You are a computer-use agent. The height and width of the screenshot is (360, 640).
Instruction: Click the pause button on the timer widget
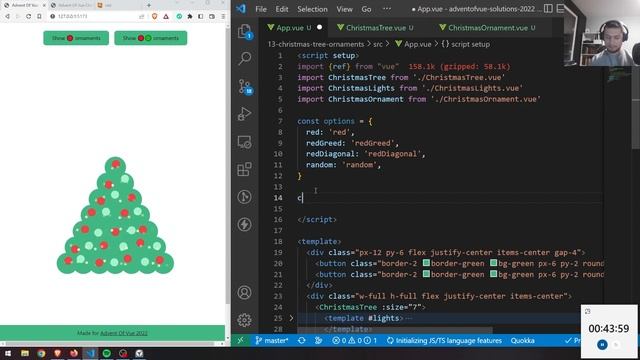coord(602,344)
